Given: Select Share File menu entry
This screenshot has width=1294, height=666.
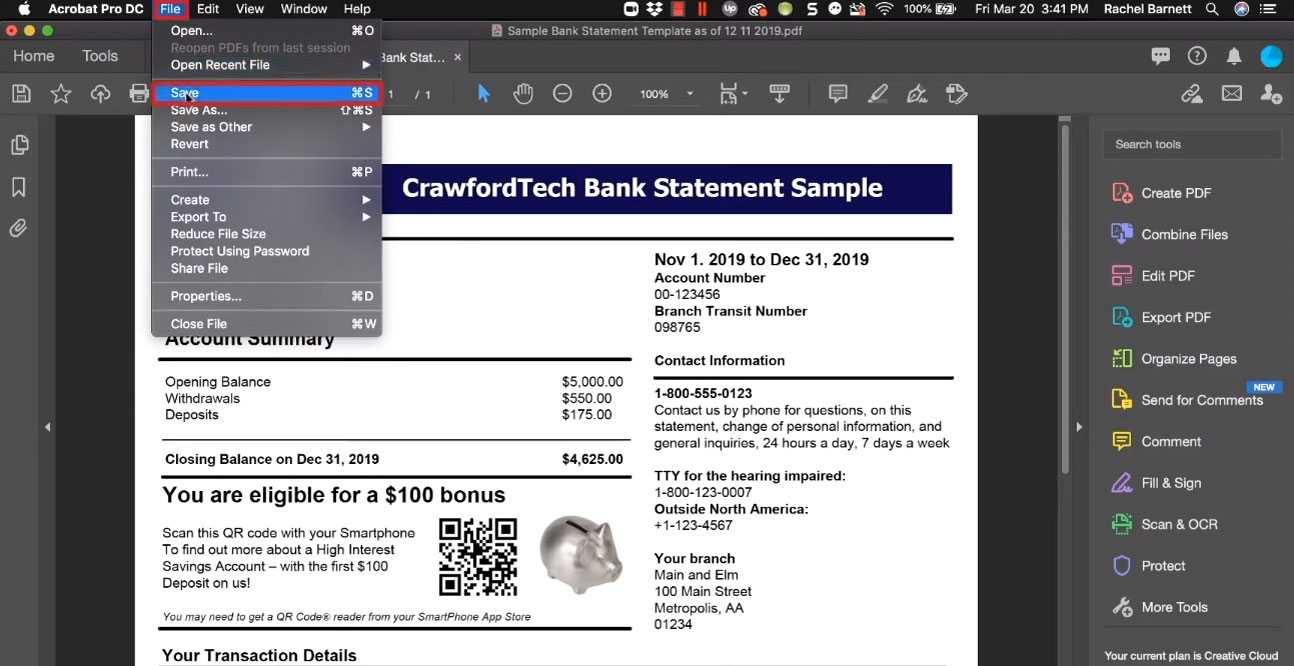Looking at the screenshot, I should [267, 268].
